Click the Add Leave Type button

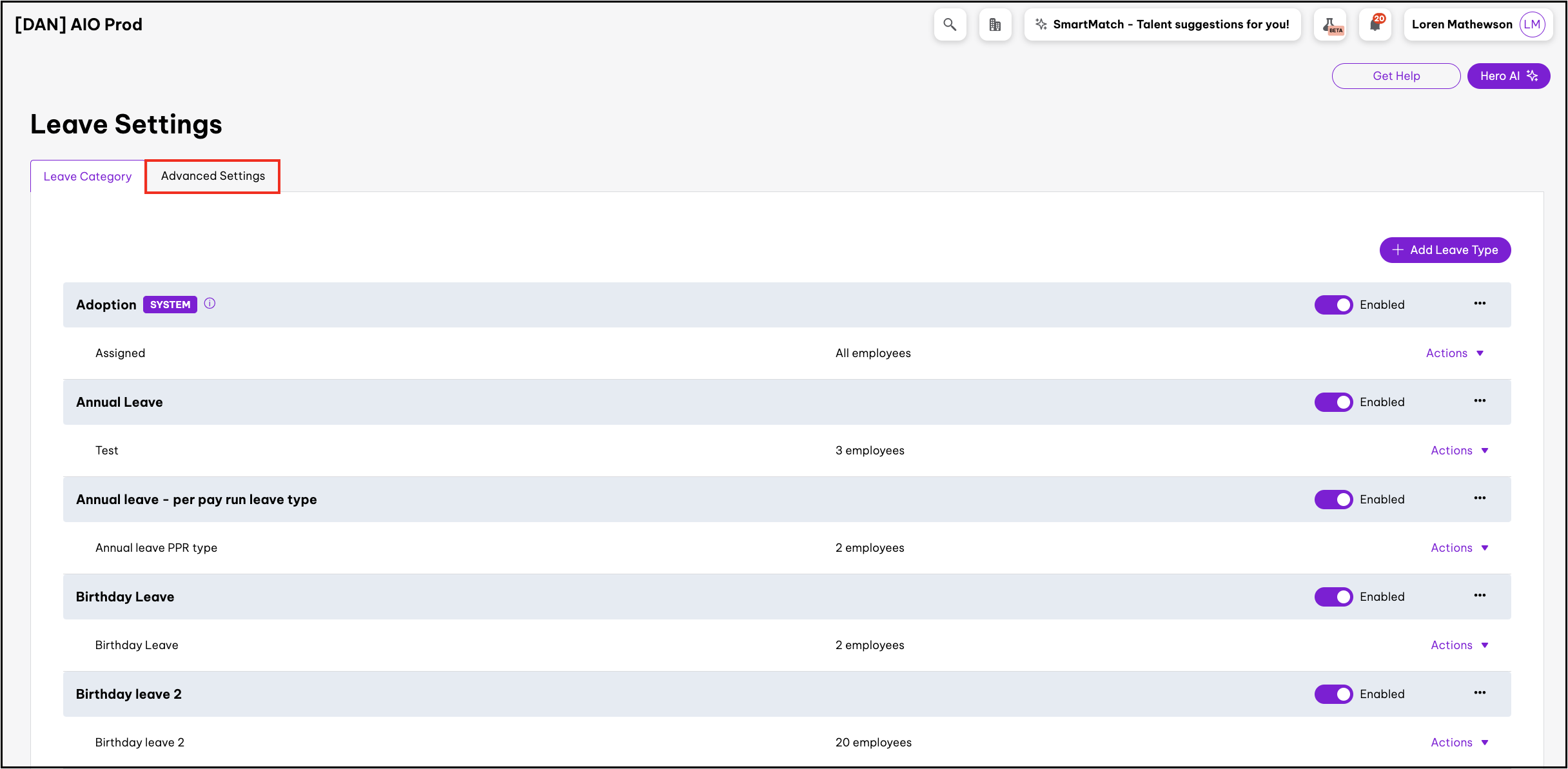point(1445,250)
